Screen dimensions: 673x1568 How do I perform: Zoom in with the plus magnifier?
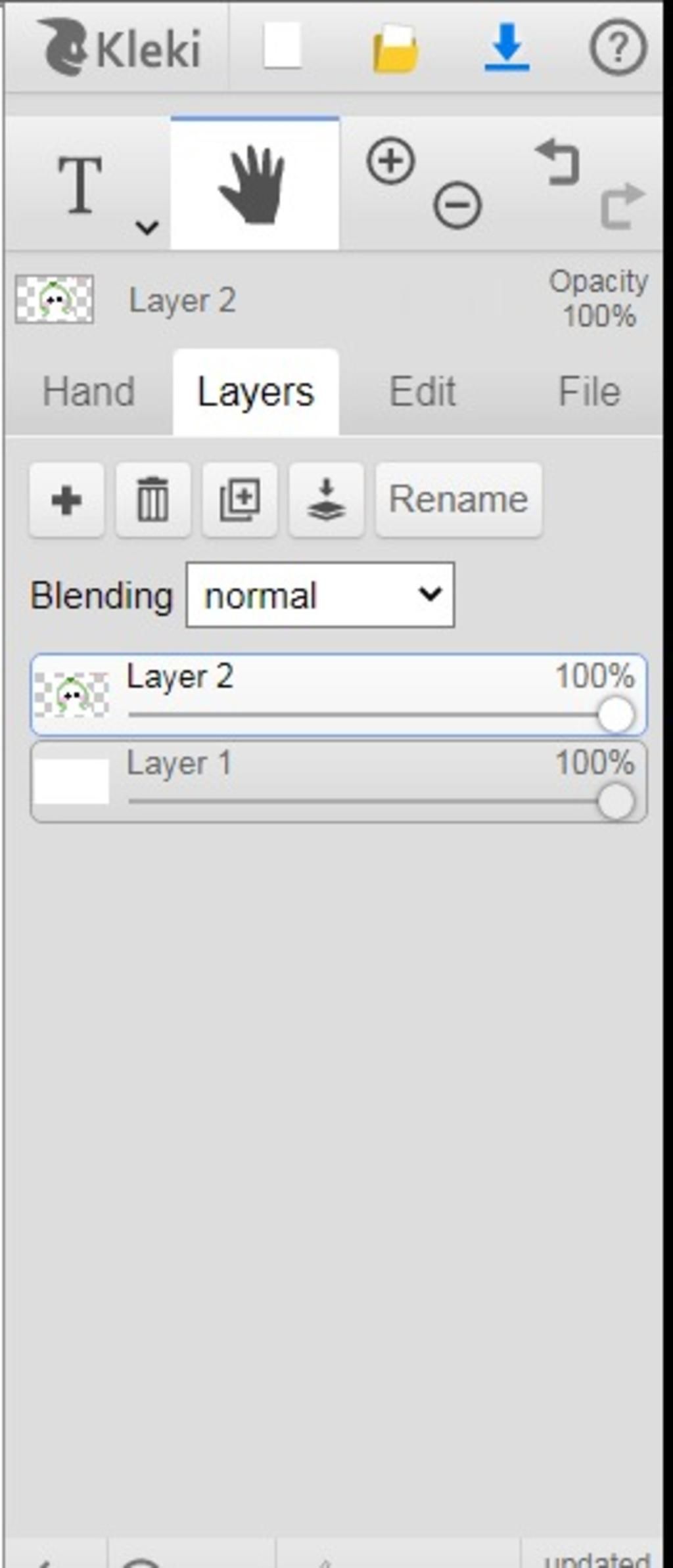tap(391, 162)
